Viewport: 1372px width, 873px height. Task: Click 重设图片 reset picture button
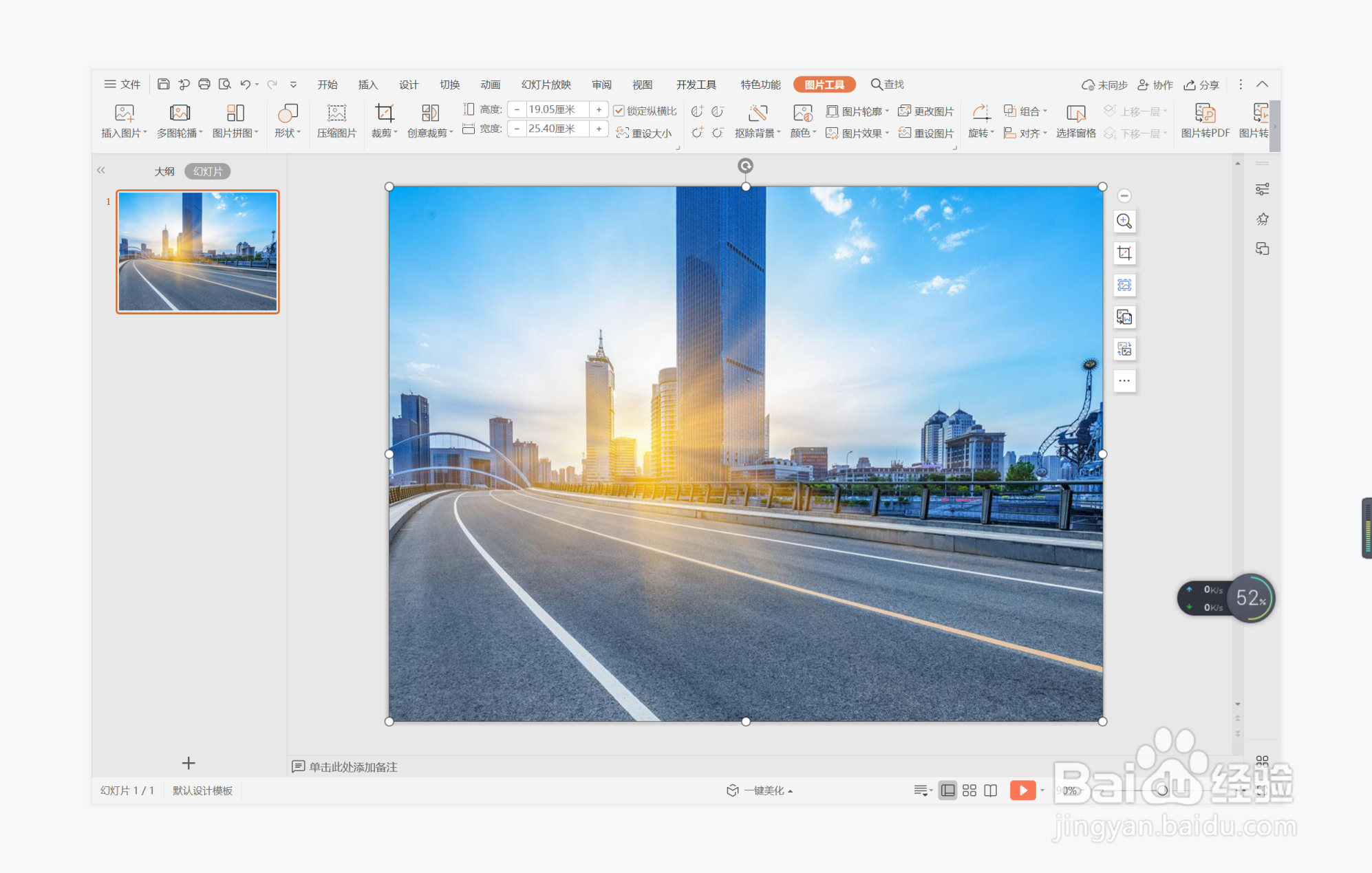click(926, 133)
